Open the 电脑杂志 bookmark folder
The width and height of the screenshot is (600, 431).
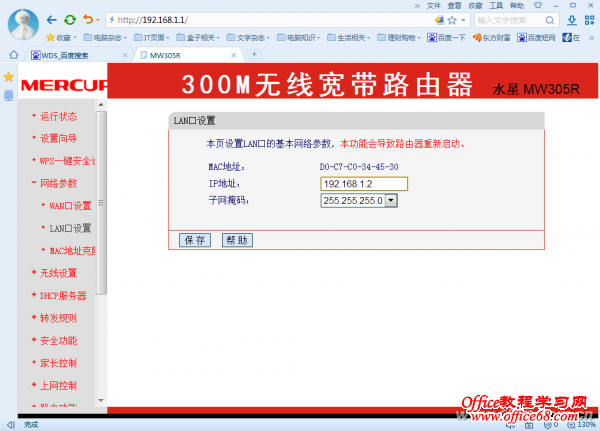click(x=105, y=37)
